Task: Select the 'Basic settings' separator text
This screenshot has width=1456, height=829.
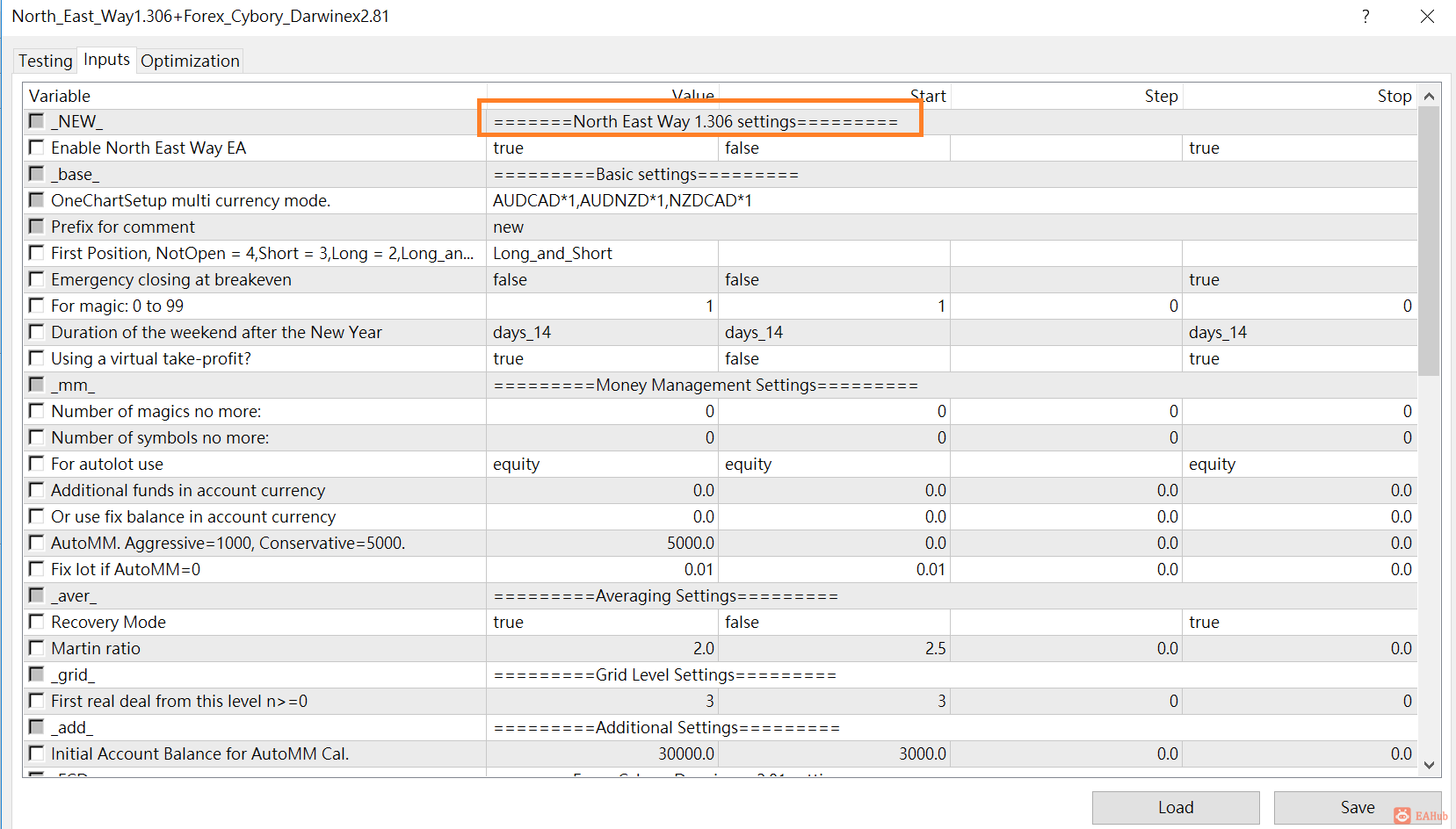Action: point(646,174)
